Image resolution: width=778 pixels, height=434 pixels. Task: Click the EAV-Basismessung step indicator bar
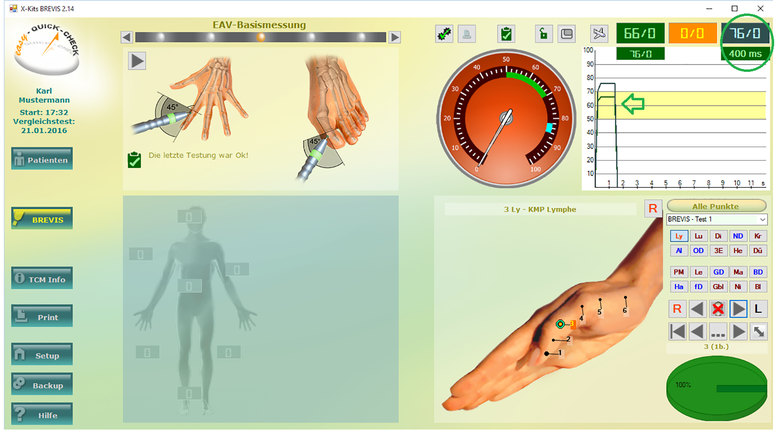260,37
